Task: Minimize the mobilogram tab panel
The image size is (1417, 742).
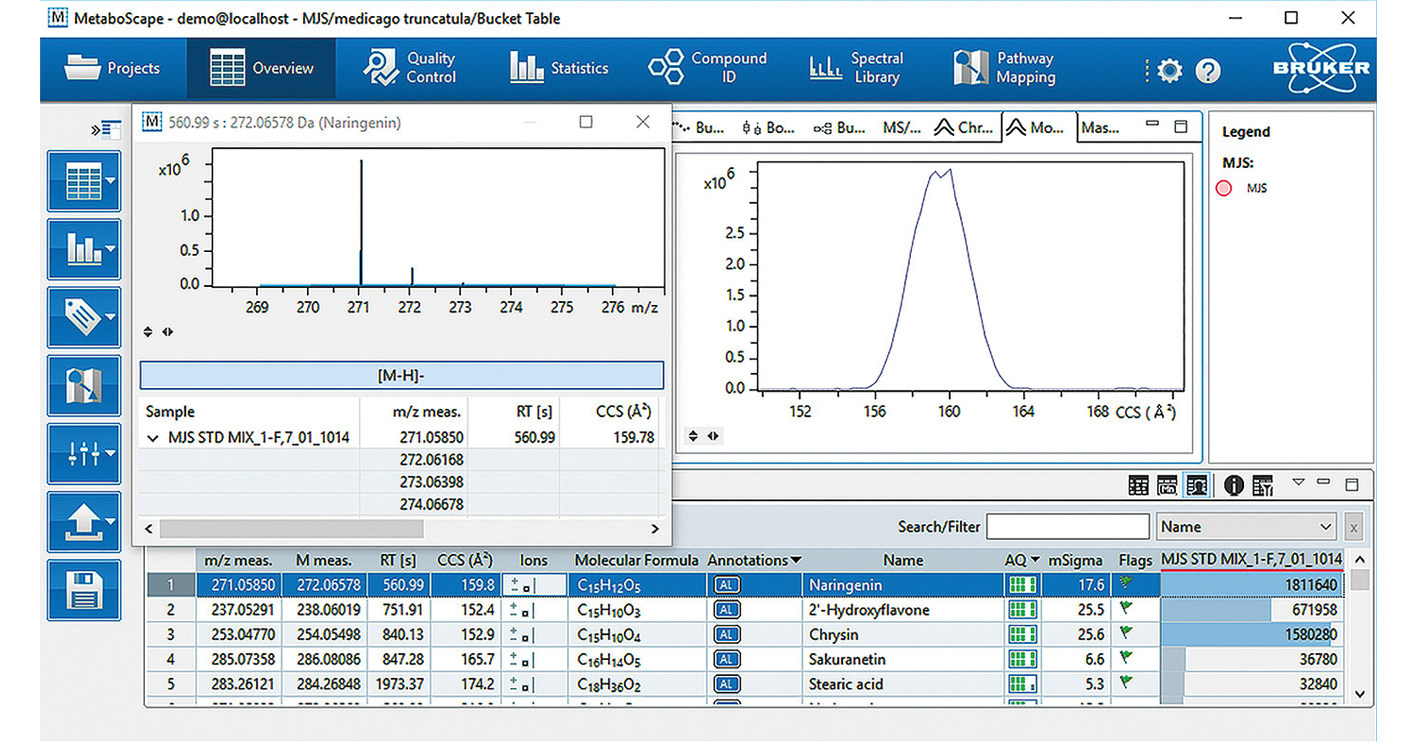Action: 1153,126
